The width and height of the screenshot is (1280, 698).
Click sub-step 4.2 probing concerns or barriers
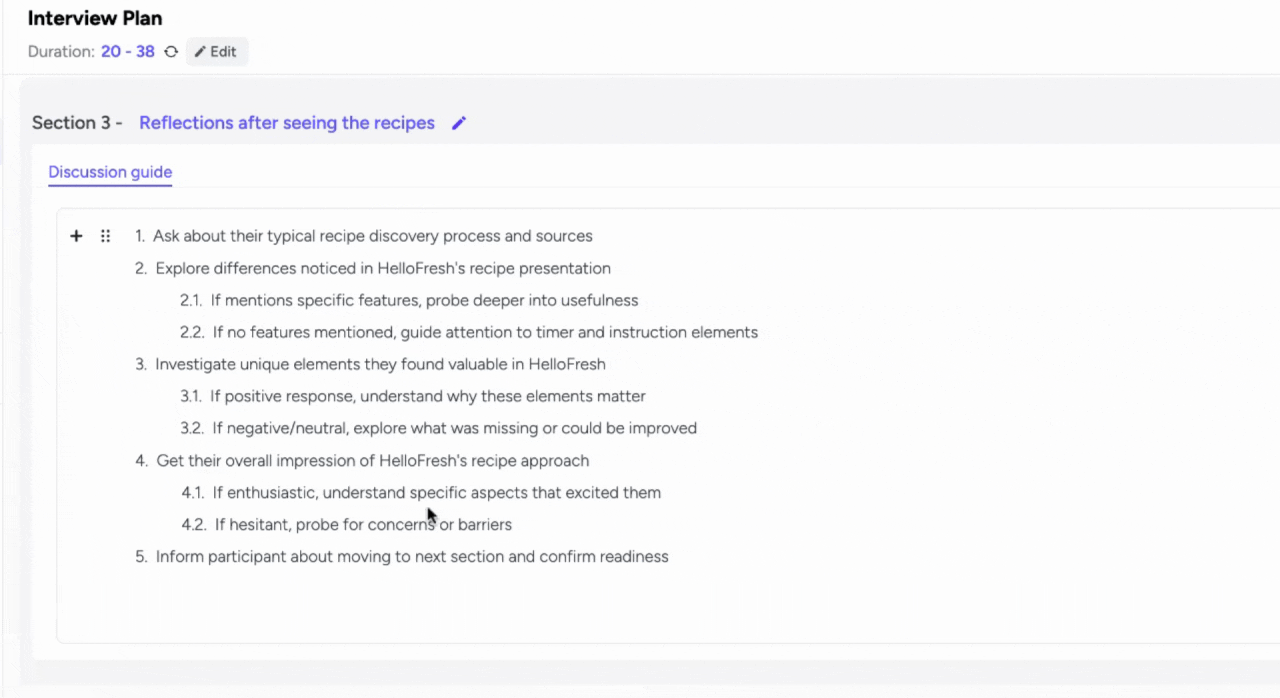click(x=362, y=524)
